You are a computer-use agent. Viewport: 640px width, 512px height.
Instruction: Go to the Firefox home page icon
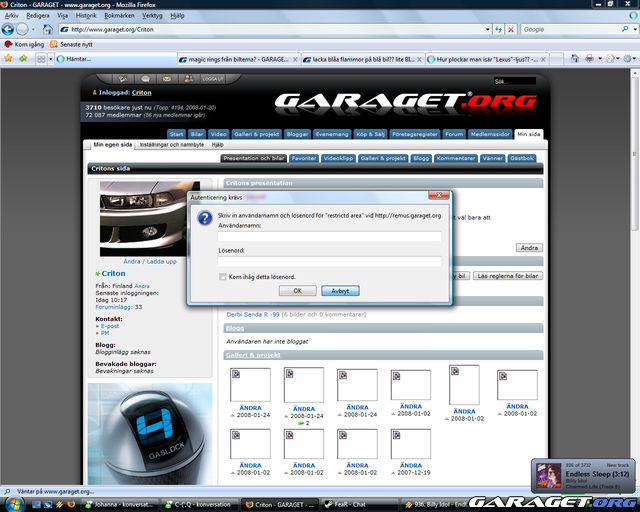[x=48, y=29]
